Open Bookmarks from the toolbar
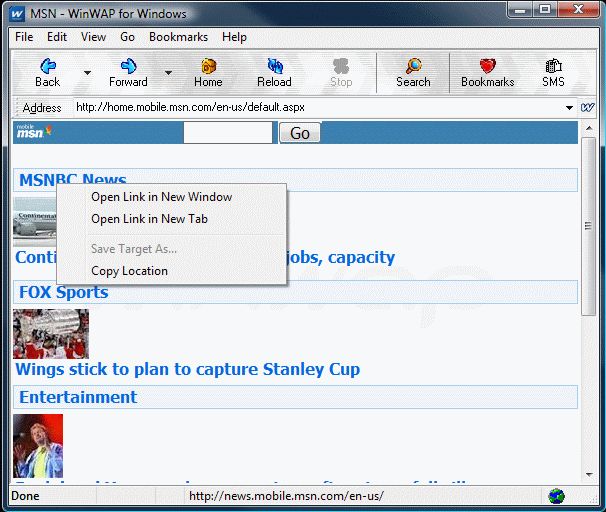The height and width of the screenshot is (512, 606). click(x=488, y=66)
